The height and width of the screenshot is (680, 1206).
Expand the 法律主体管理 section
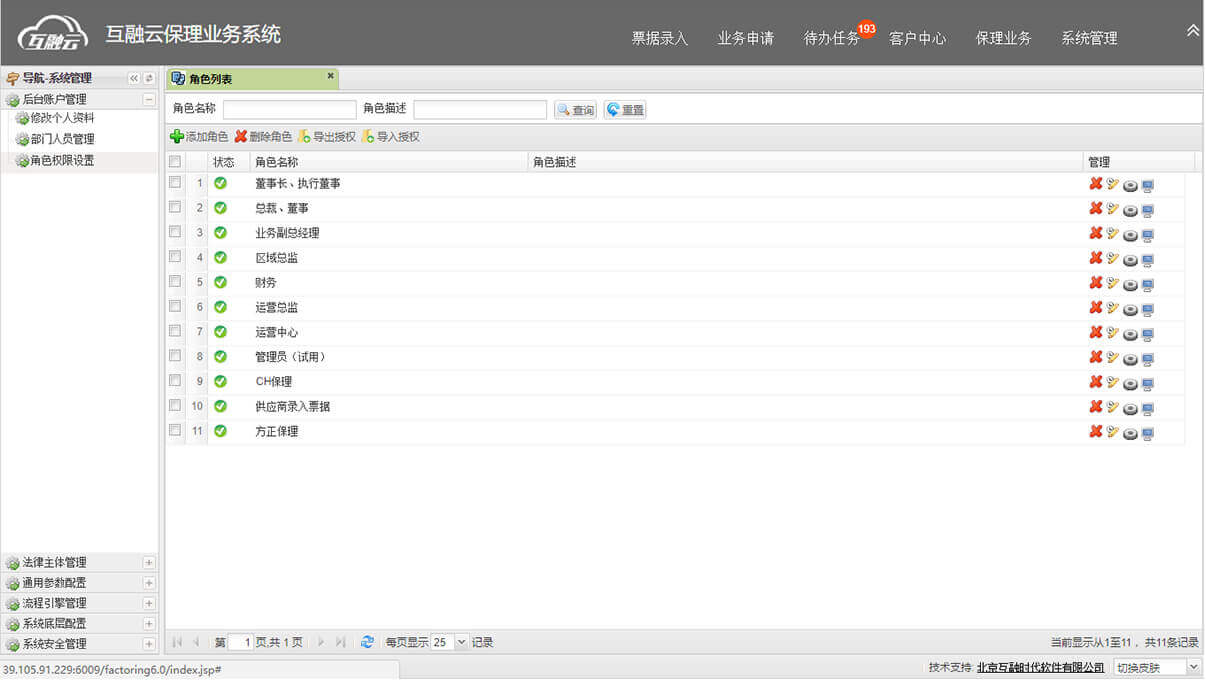pyautogui.click(x=149, y=563)
